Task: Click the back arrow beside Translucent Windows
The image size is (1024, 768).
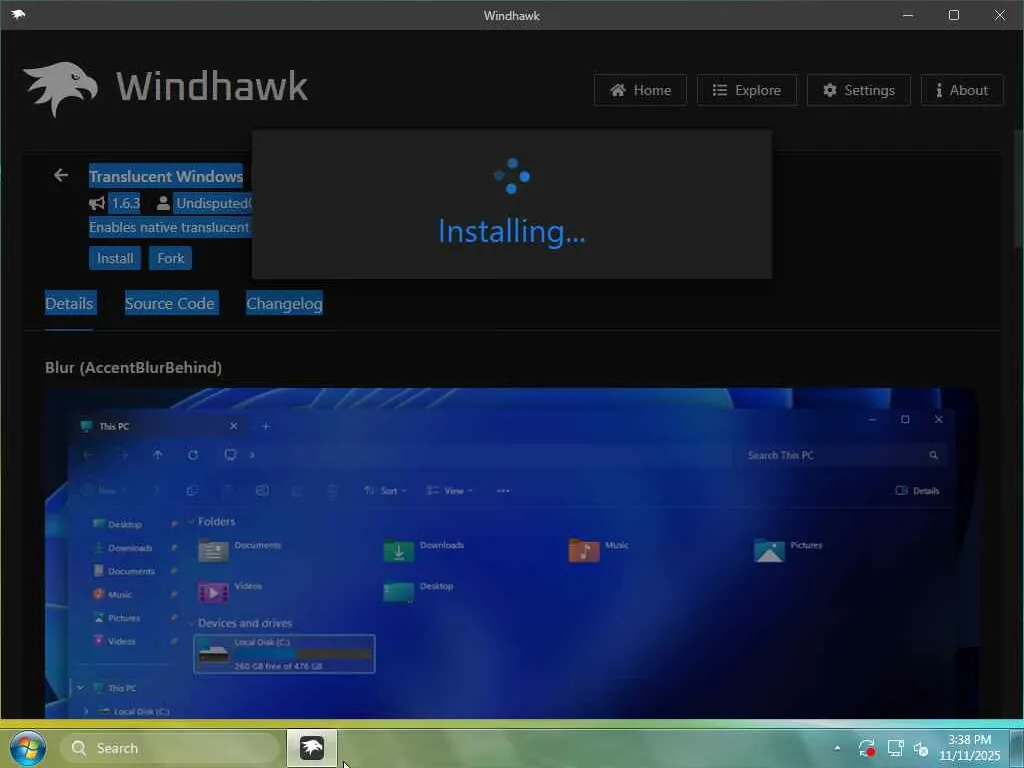Action: [x=61, y=175]
